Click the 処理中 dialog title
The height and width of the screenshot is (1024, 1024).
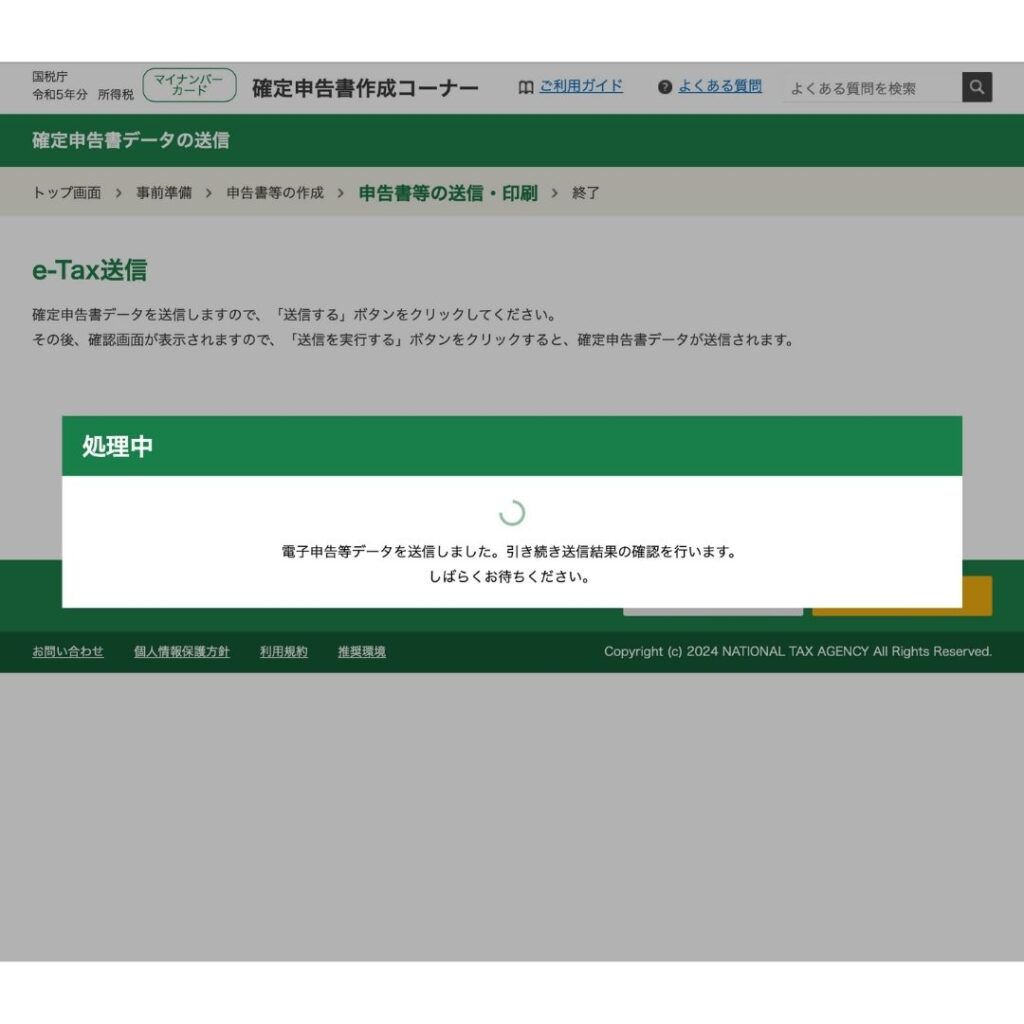tap(118, 446)
